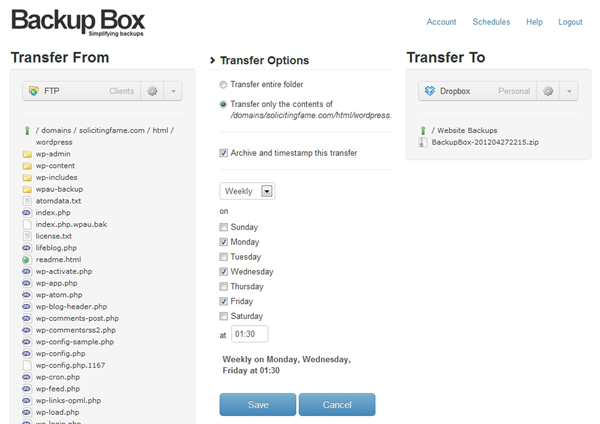The height and width of the screenshot is (424, 600).
Task: Check the Sunday checkbox
Action: [x=223, y=227]
